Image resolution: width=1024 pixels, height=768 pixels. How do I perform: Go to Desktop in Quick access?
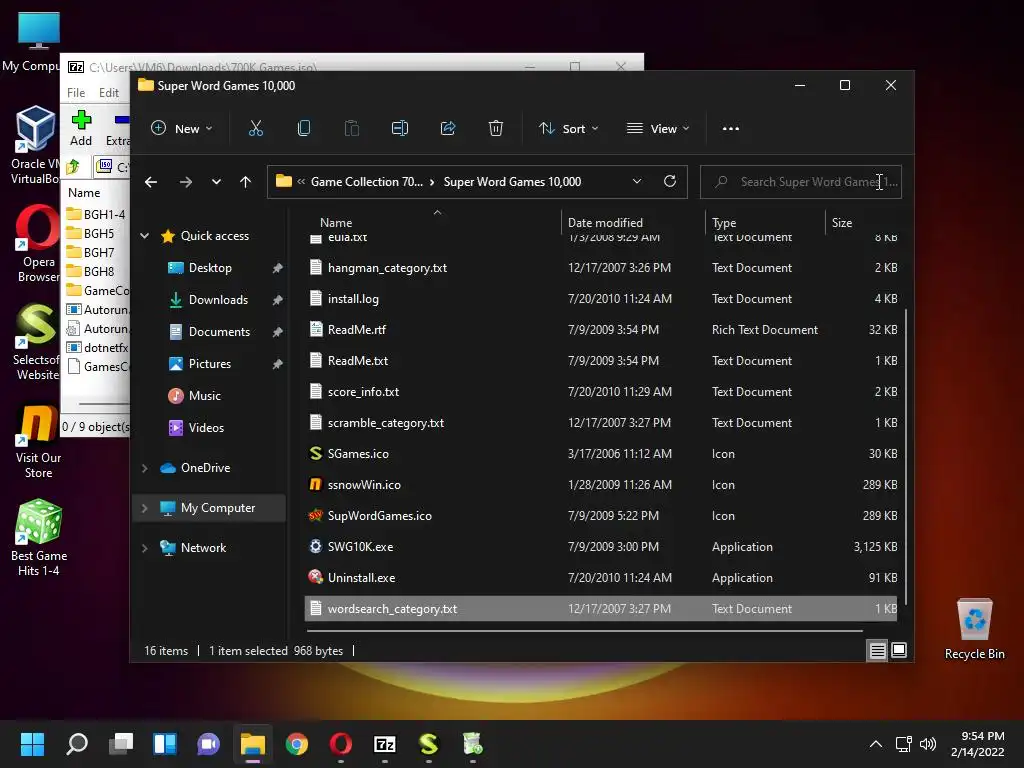click(x=210, y=268)
